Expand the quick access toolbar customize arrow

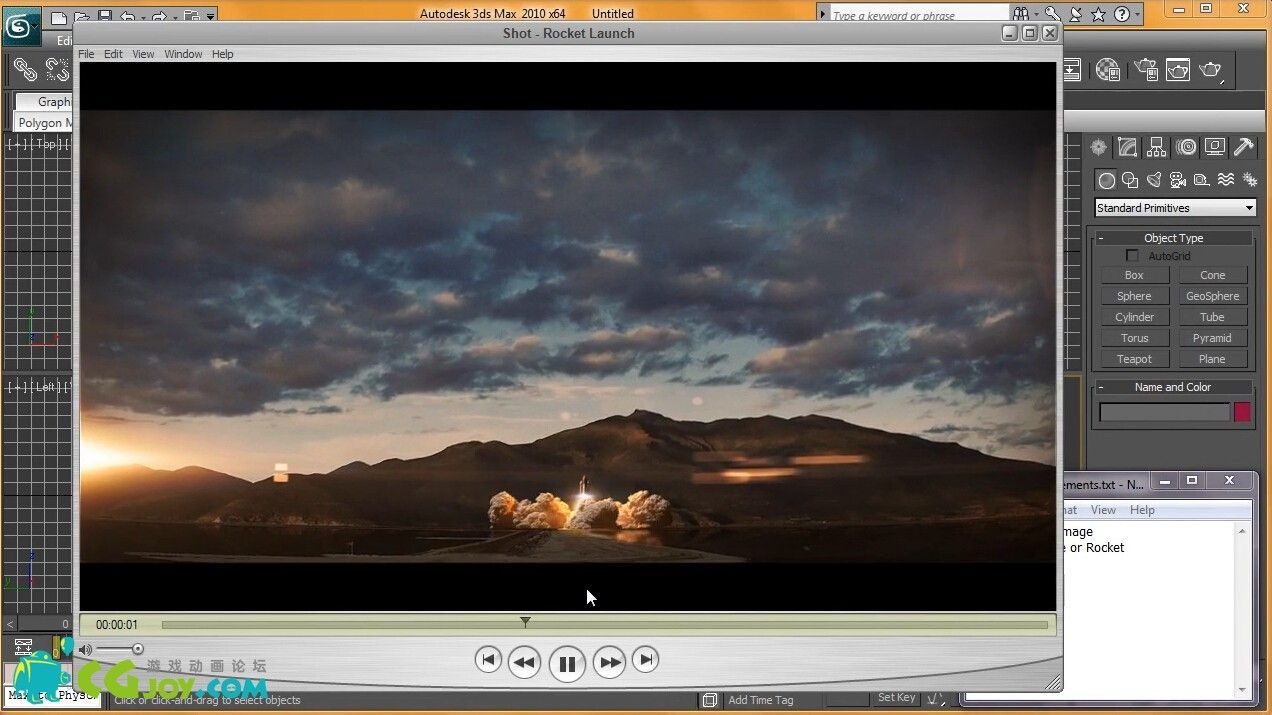(x=210, y=16)
